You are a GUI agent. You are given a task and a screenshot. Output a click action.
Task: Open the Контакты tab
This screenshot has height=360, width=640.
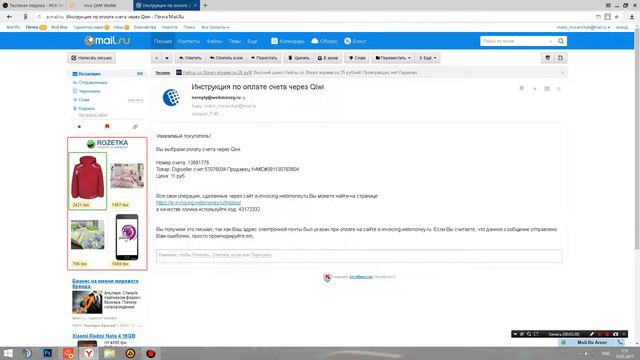tap(189, 41)
